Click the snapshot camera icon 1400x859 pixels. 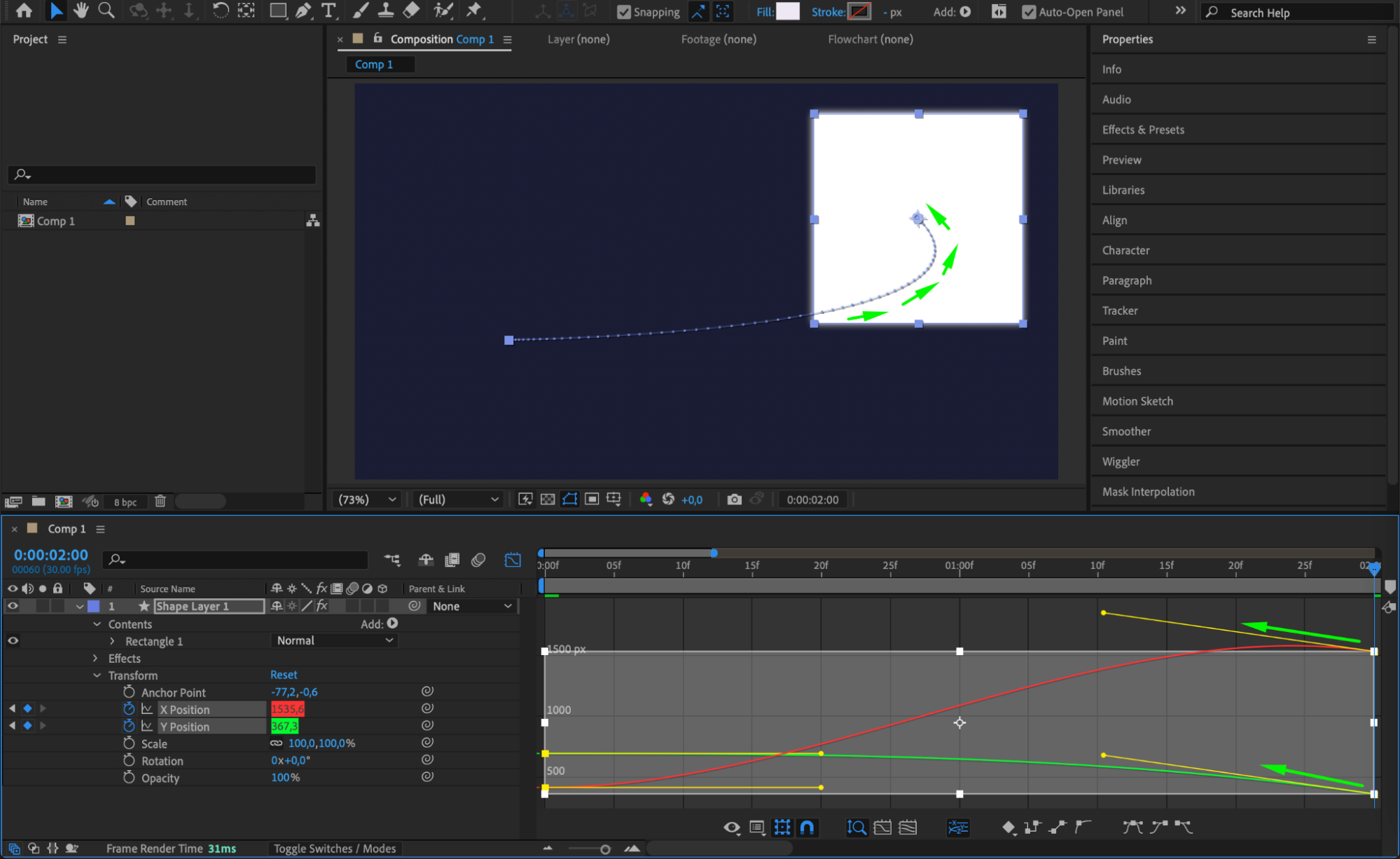[x=734, y=500]
